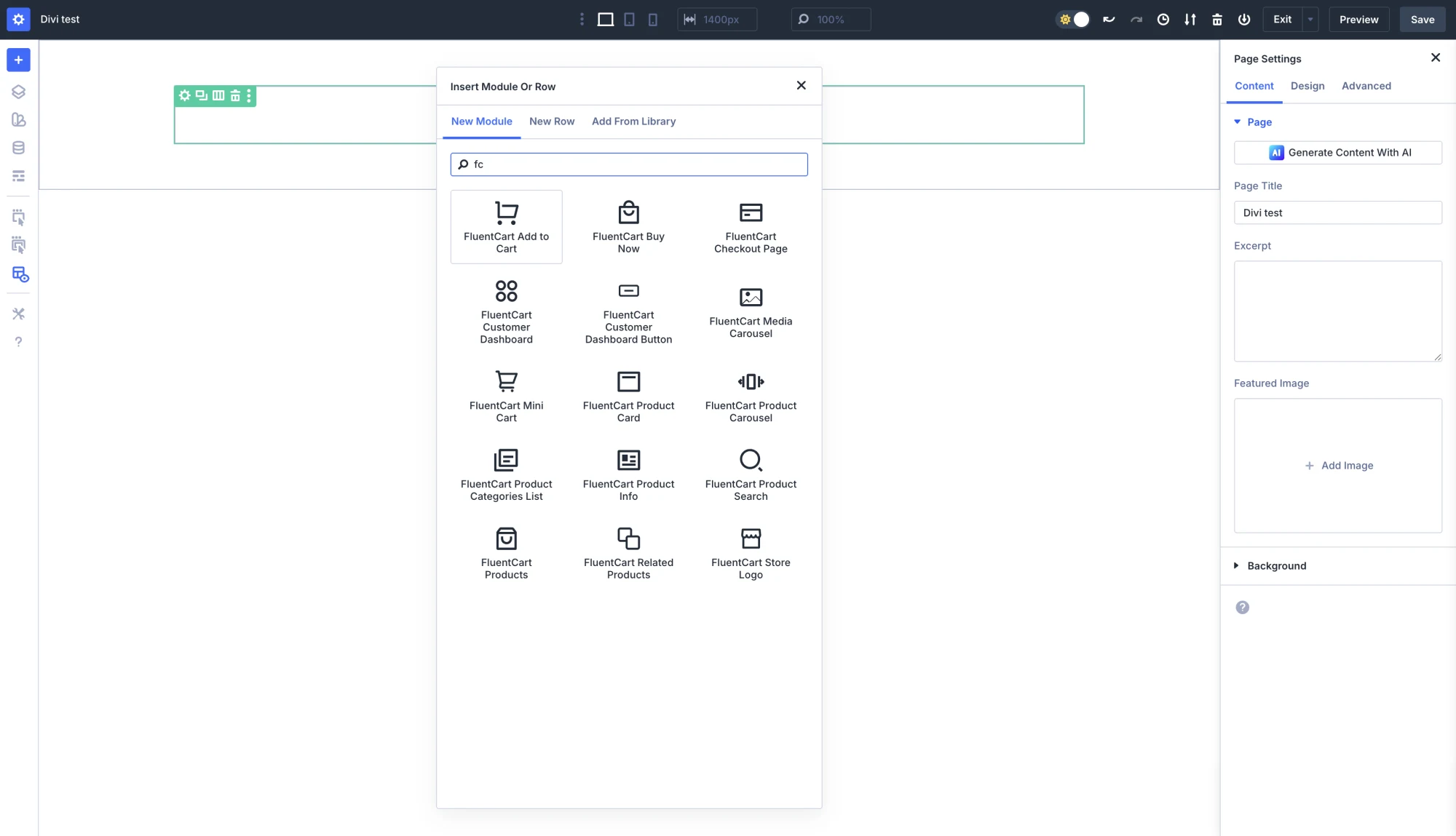Click the undo arrow icon

click(1109, 20)
